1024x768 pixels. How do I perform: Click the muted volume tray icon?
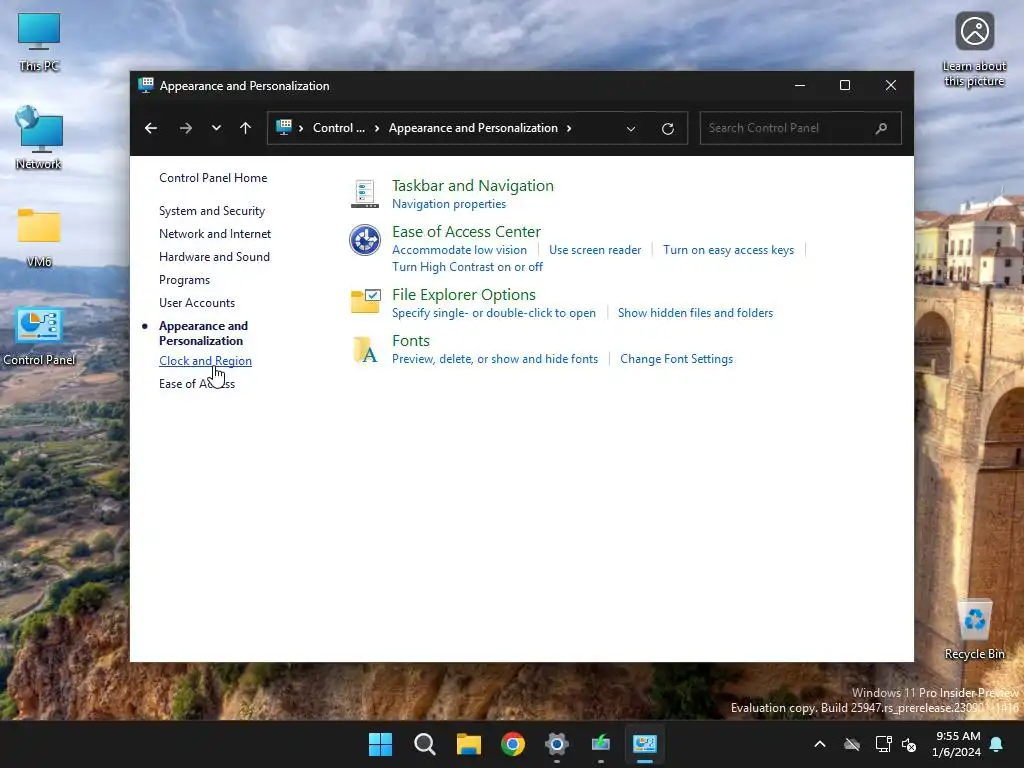909,744
